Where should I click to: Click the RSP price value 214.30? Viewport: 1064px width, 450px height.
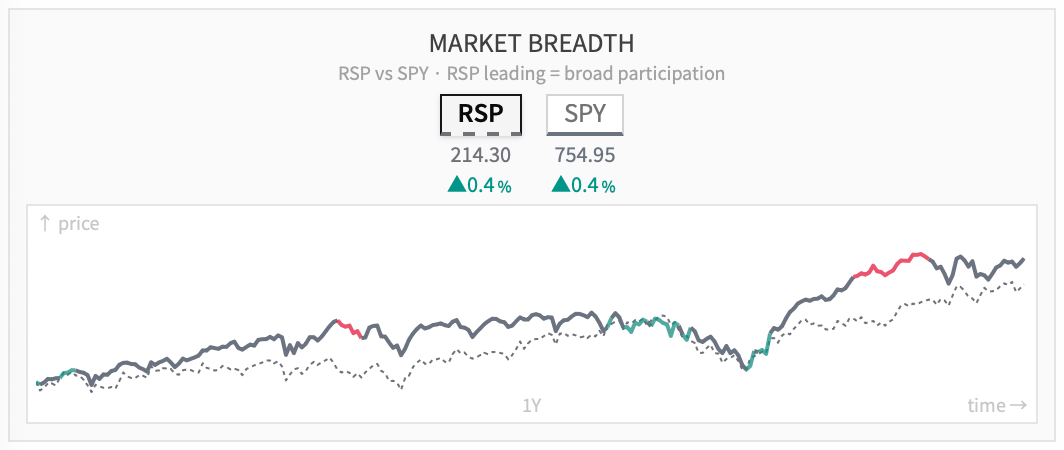tap(480, 155)
